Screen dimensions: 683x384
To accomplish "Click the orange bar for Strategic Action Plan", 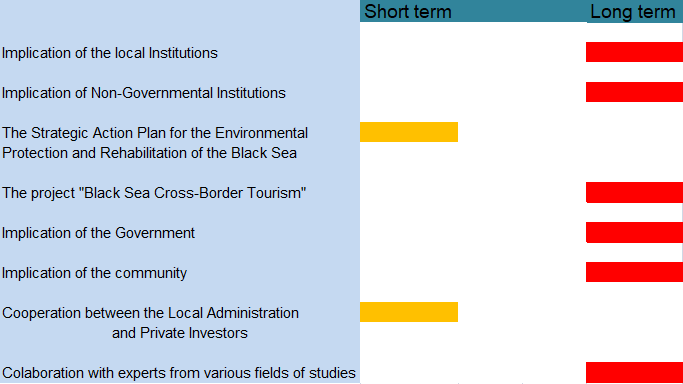I will pyautogui.click(x=409, y=132).
